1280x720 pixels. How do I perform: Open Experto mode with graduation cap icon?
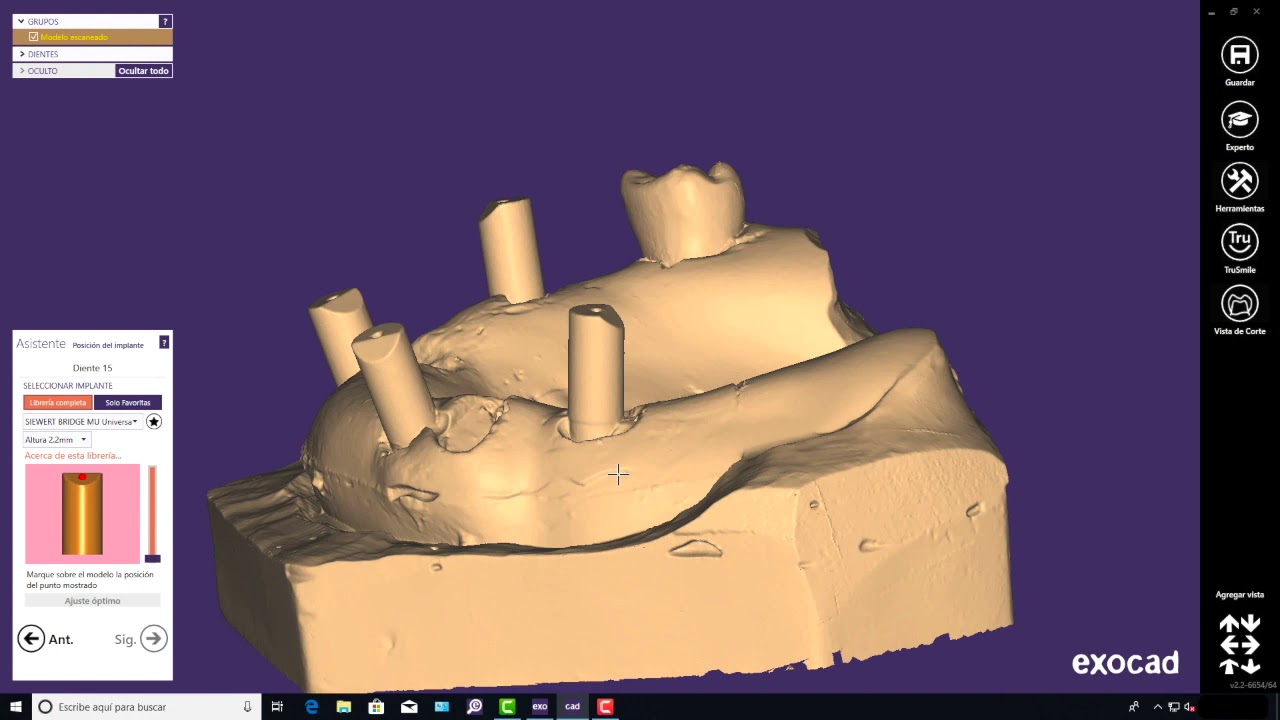(x=1239, y=120)
